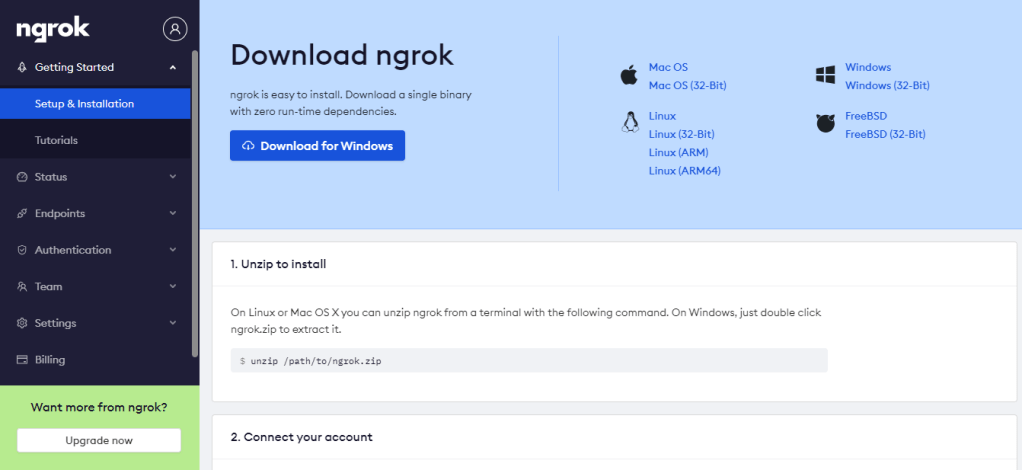Open the Linux (ARM64) download link

tap(684, 170)
